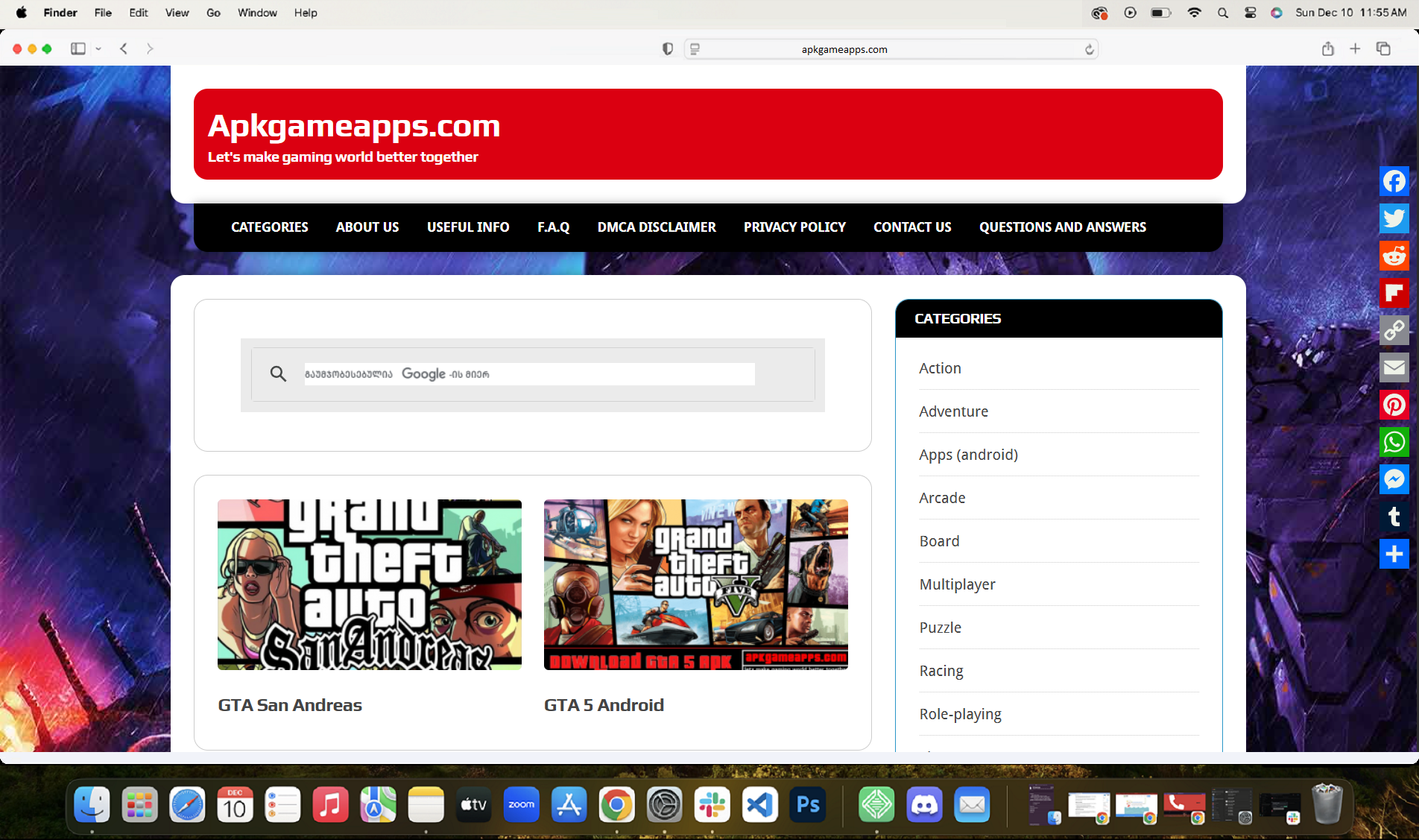Expand more share options plus button
Viewport: 1419px width, 840px height.
coord(1394,554)
